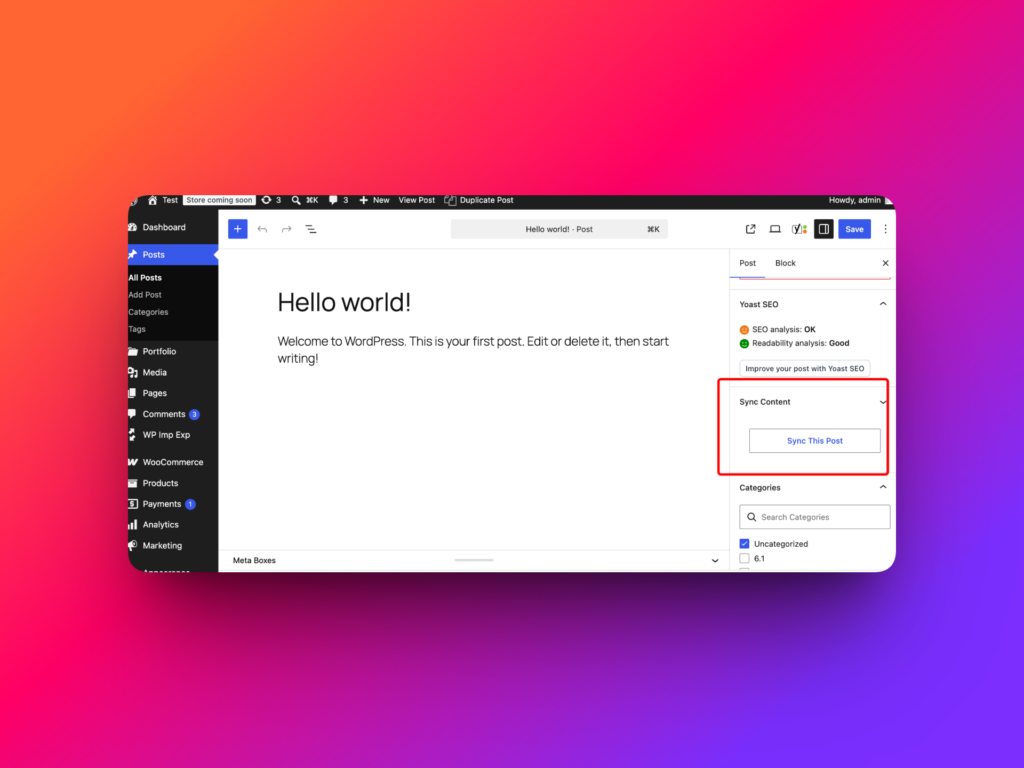
Task: Redo the last undone edit
Action: coord(286,229)
